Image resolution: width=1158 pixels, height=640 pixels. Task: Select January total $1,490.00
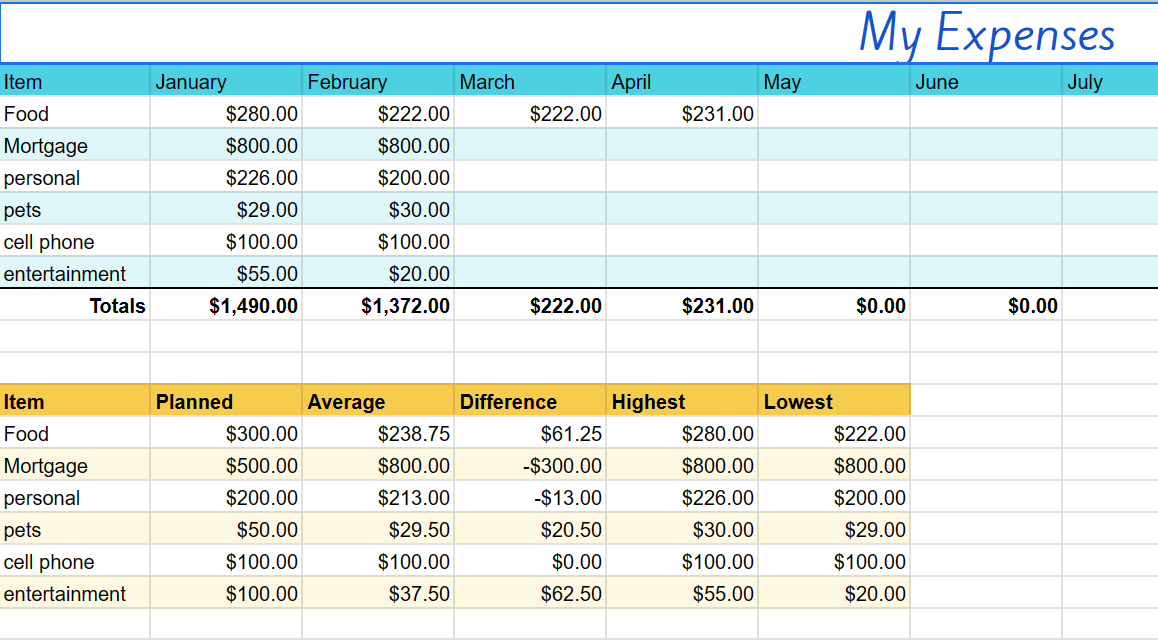226,306
